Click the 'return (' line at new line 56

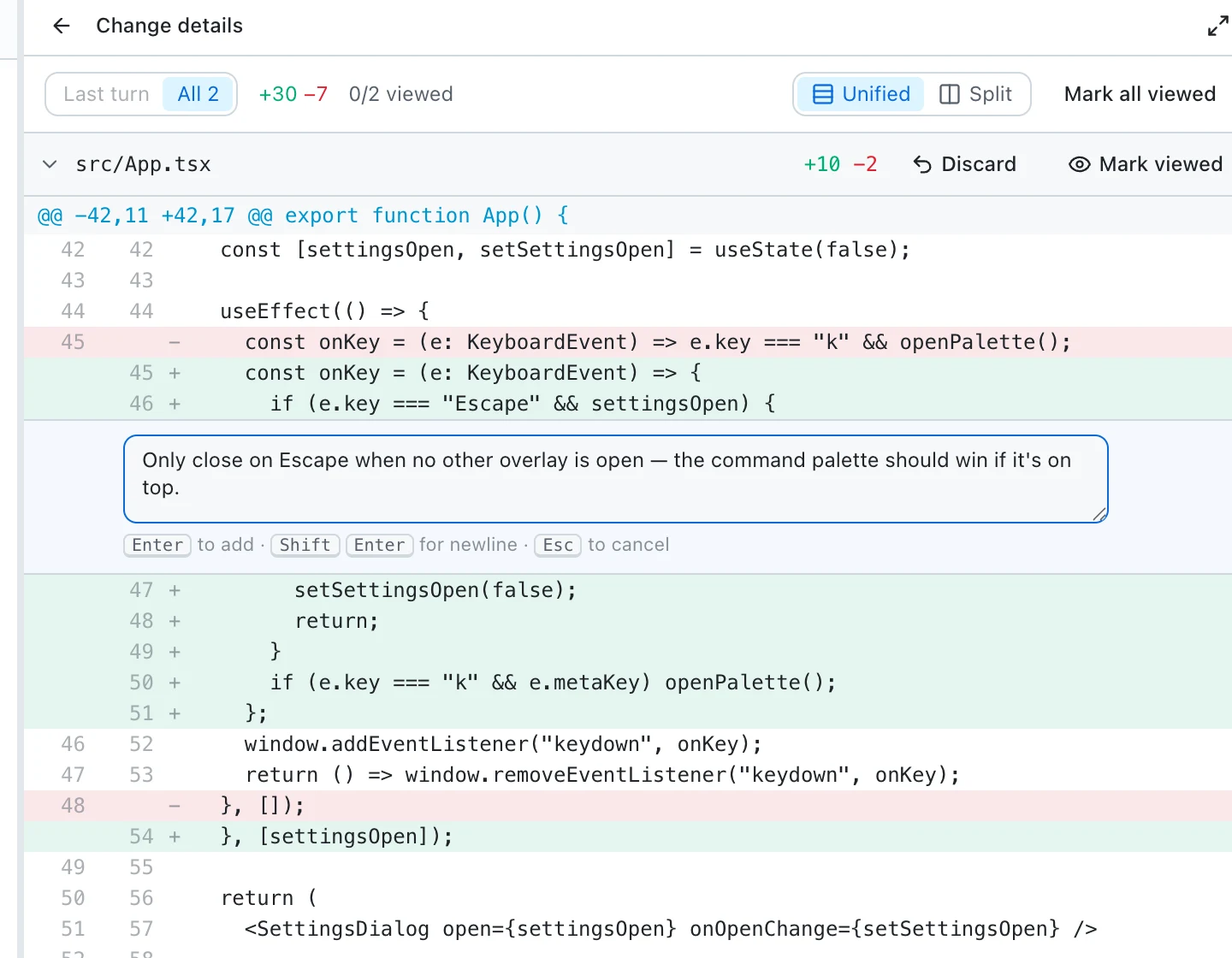point(628,898)
